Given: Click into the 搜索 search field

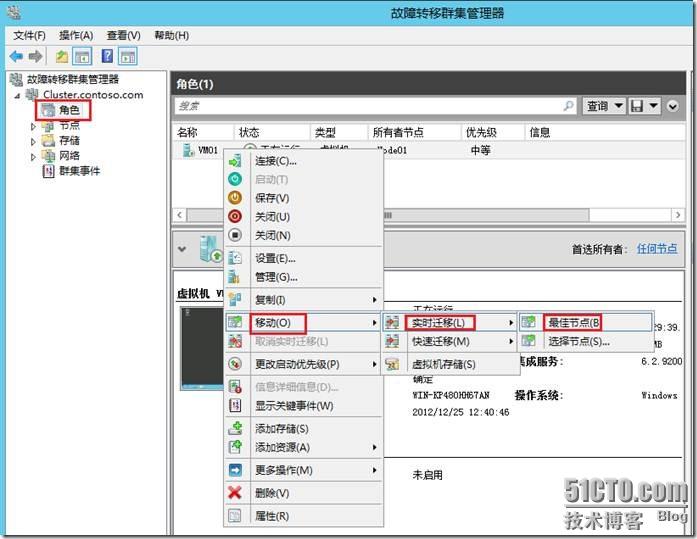Looking at the screenshot, I should [x=370, y=105].
